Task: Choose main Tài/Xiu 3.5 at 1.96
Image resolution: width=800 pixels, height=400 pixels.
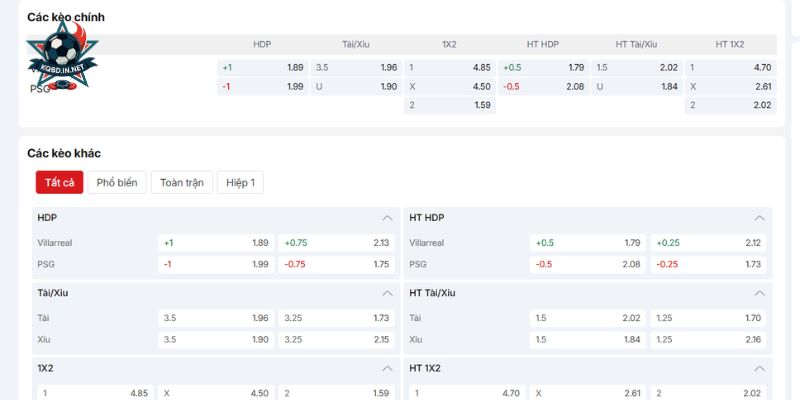Action: [356, 68]
